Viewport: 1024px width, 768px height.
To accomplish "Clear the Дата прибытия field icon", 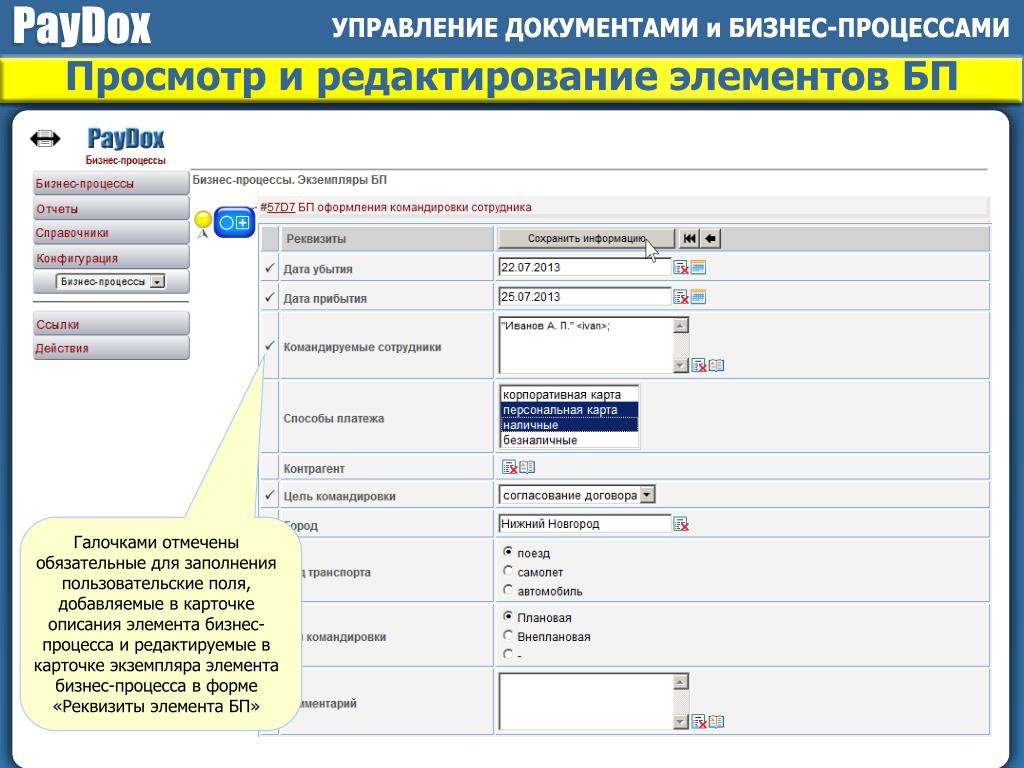I will click(x=680, y=297).
